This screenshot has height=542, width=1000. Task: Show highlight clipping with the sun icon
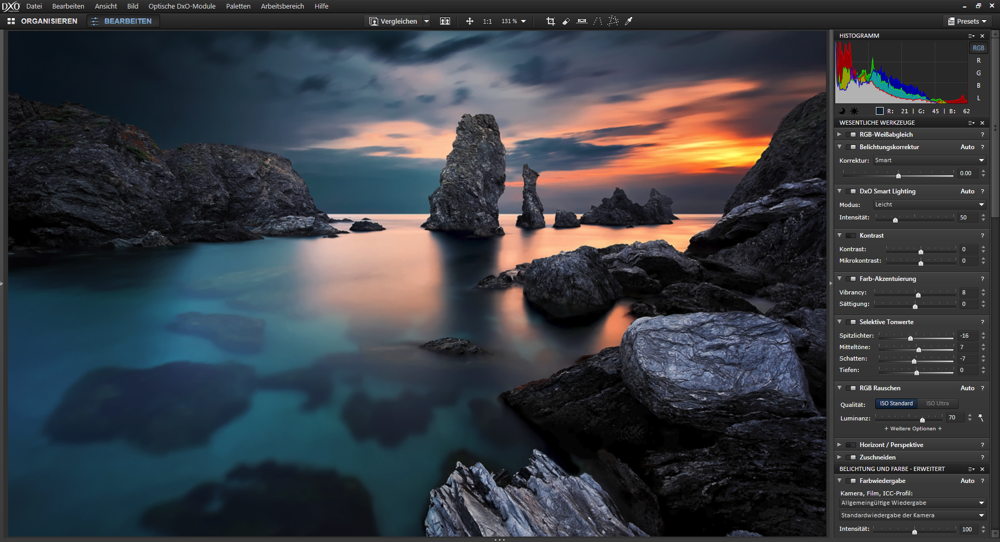point(853,111)
